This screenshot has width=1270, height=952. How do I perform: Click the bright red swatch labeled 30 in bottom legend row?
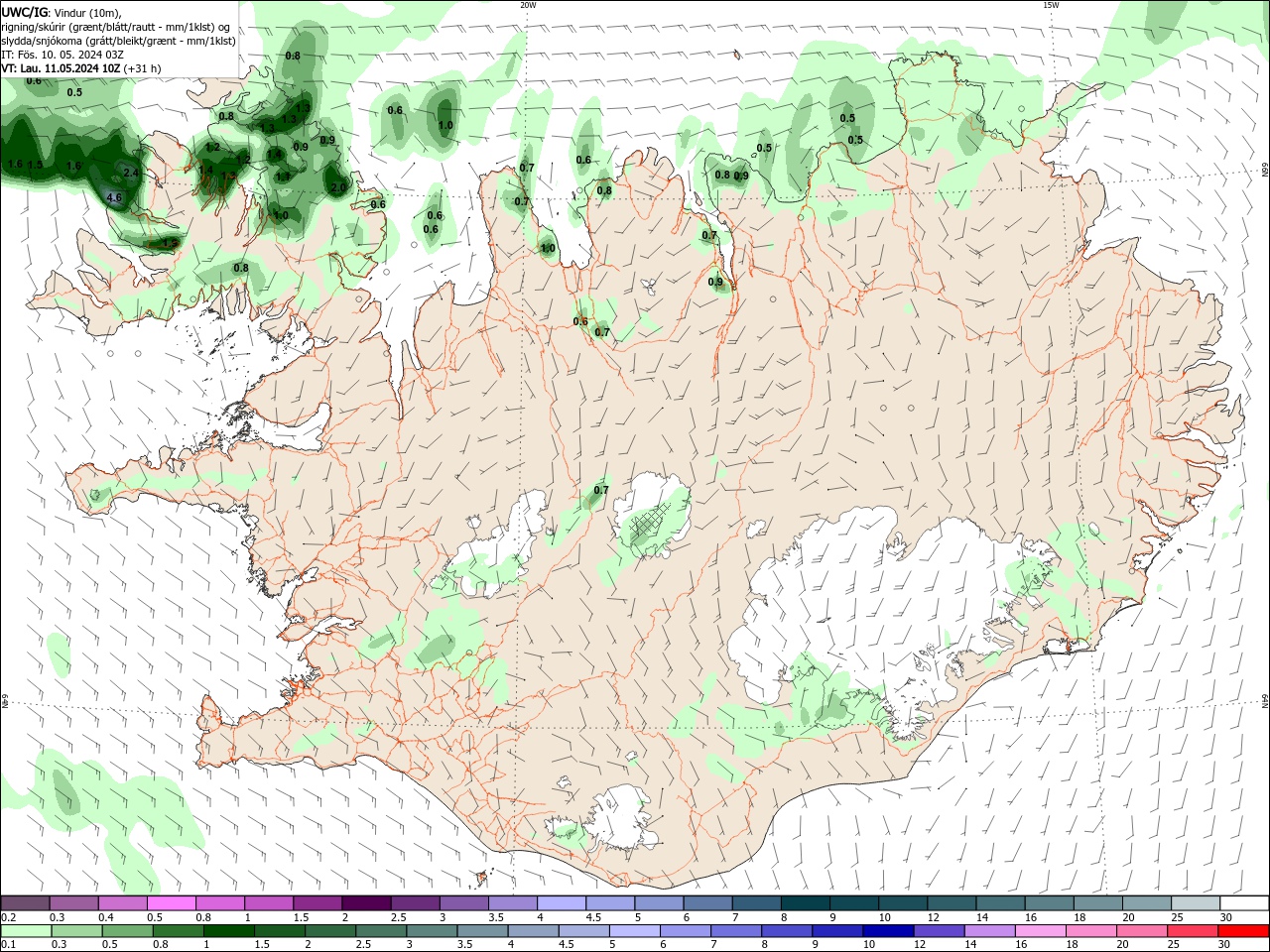(1242, 931)
